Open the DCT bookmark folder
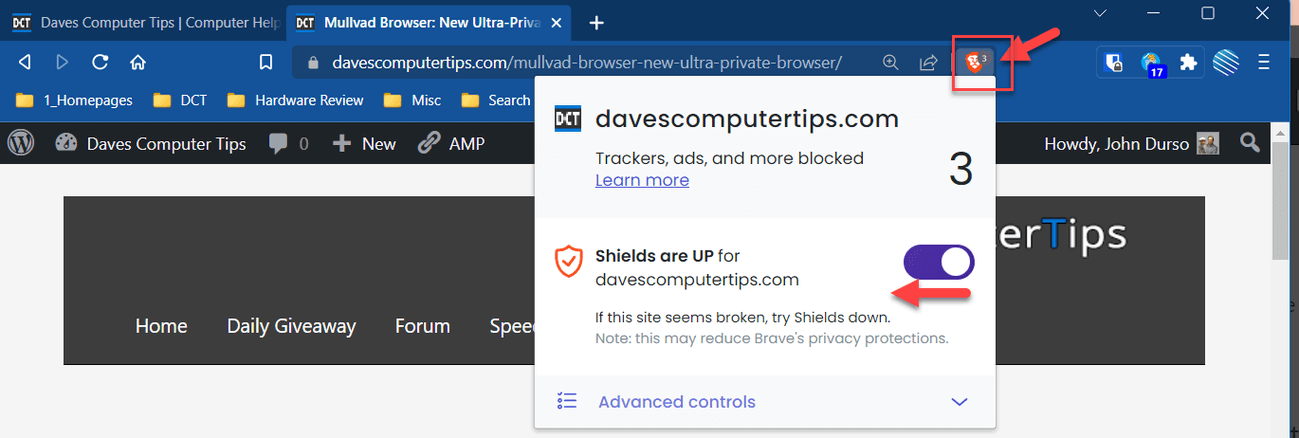The image size is (1299, 438). coord(178,100)
